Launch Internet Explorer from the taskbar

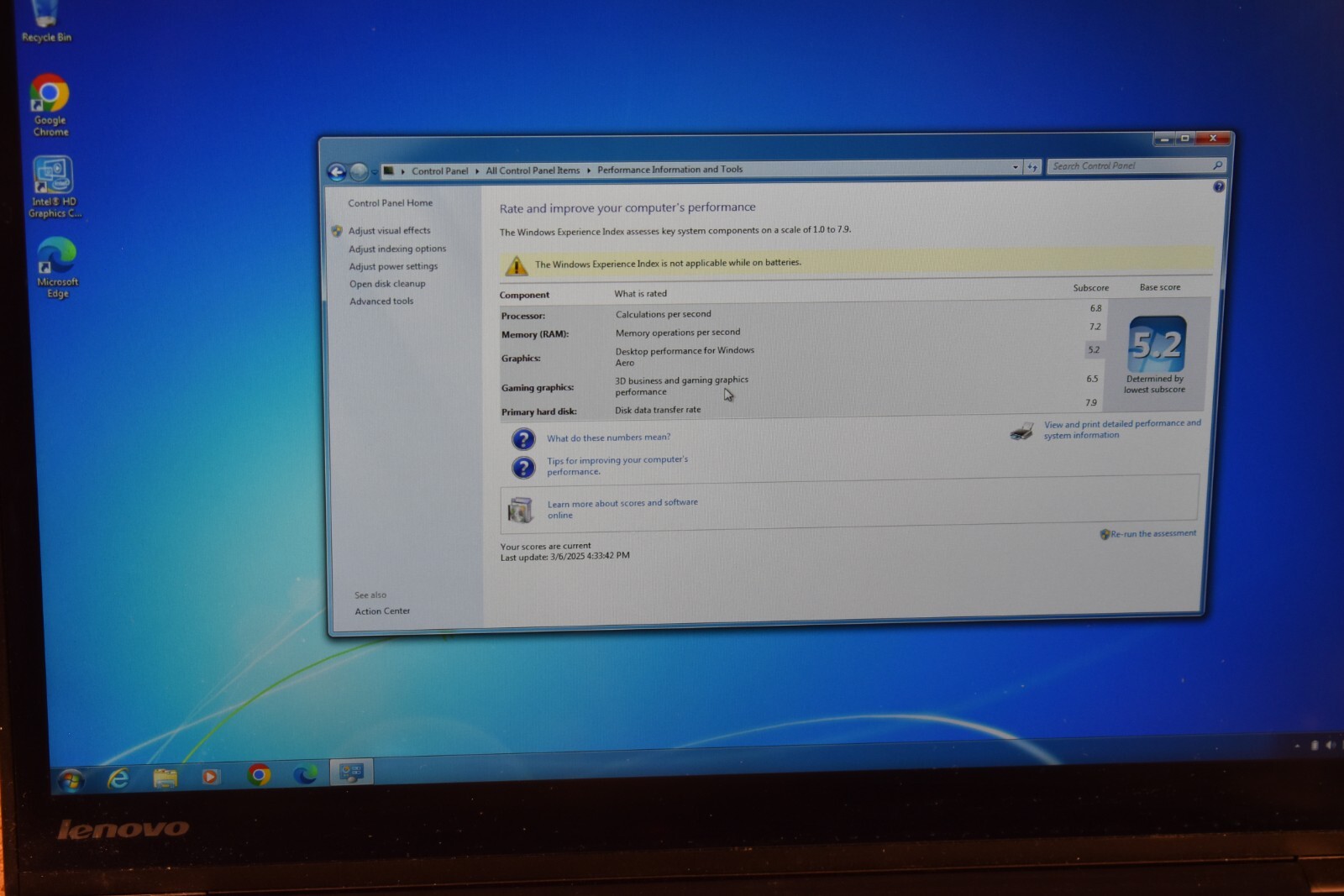pos(118,778)
